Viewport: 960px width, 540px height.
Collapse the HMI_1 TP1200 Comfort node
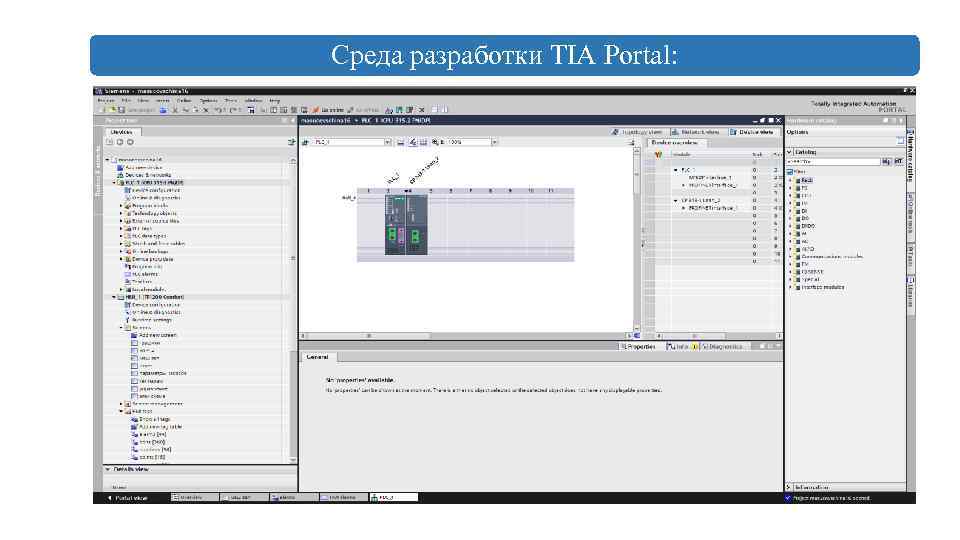tap(114, 297)
